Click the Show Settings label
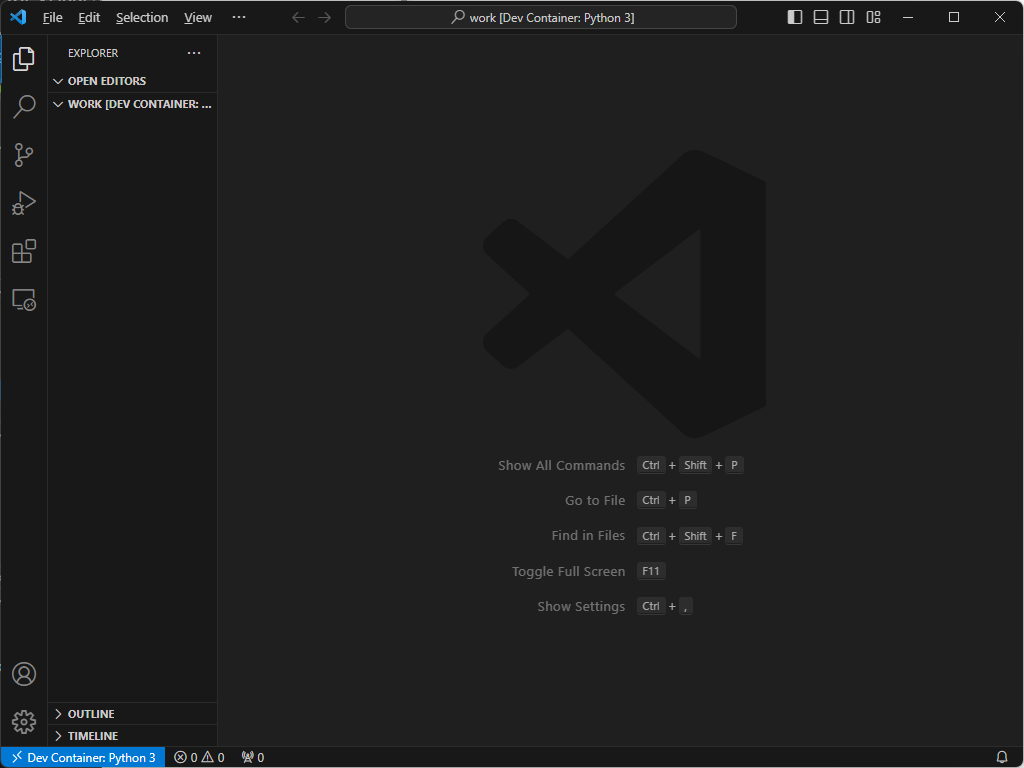The image size is (1024, 768). tap(581, 607)
